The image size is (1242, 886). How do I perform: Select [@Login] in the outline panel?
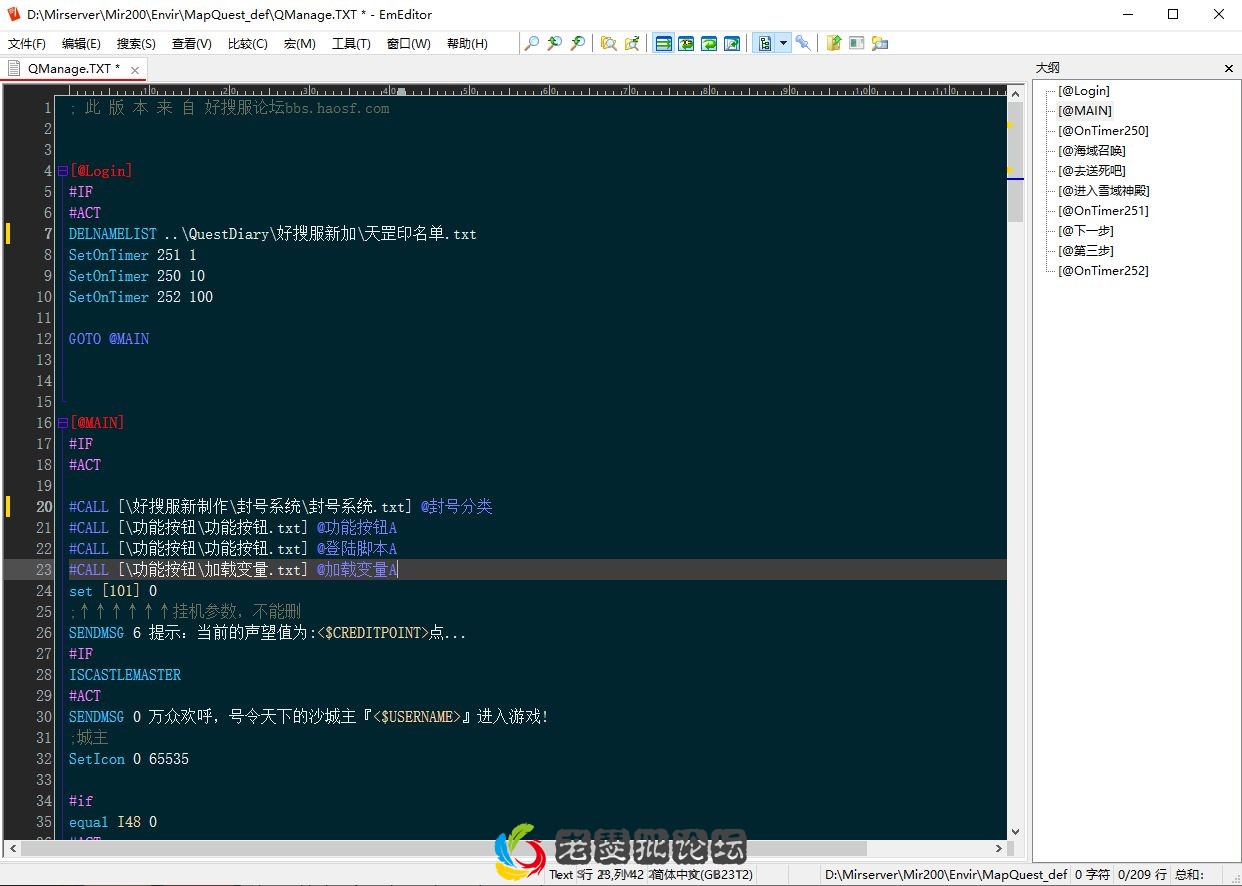pyautogui.click(x=1084, y=91)
